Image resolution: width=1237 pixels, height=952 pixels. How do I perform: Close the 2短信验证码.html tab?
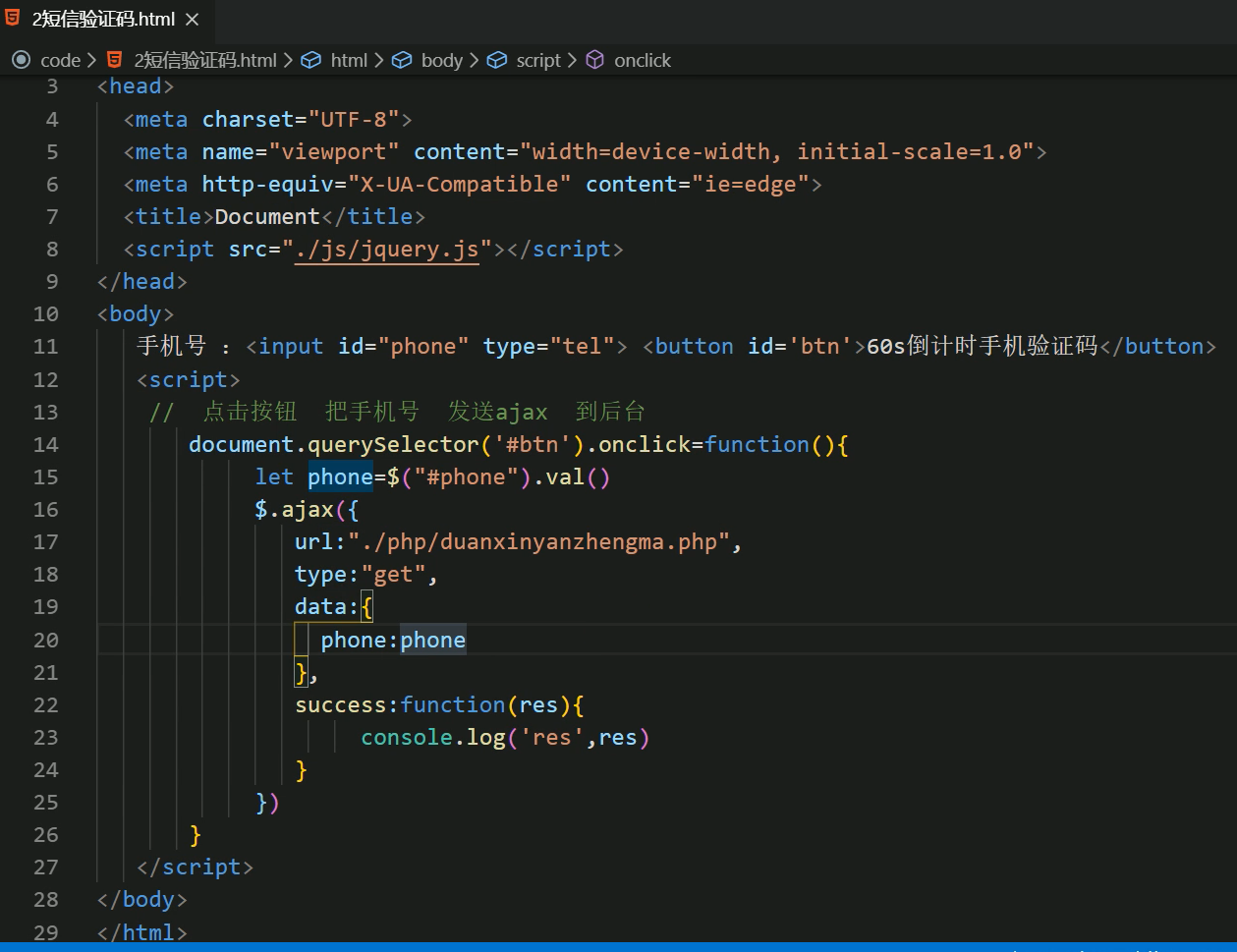(193, 20)
